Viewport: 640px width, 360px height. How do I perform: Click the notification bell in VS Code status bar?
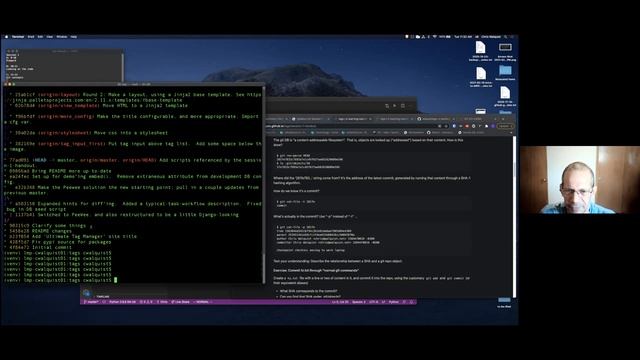(411, 302)
